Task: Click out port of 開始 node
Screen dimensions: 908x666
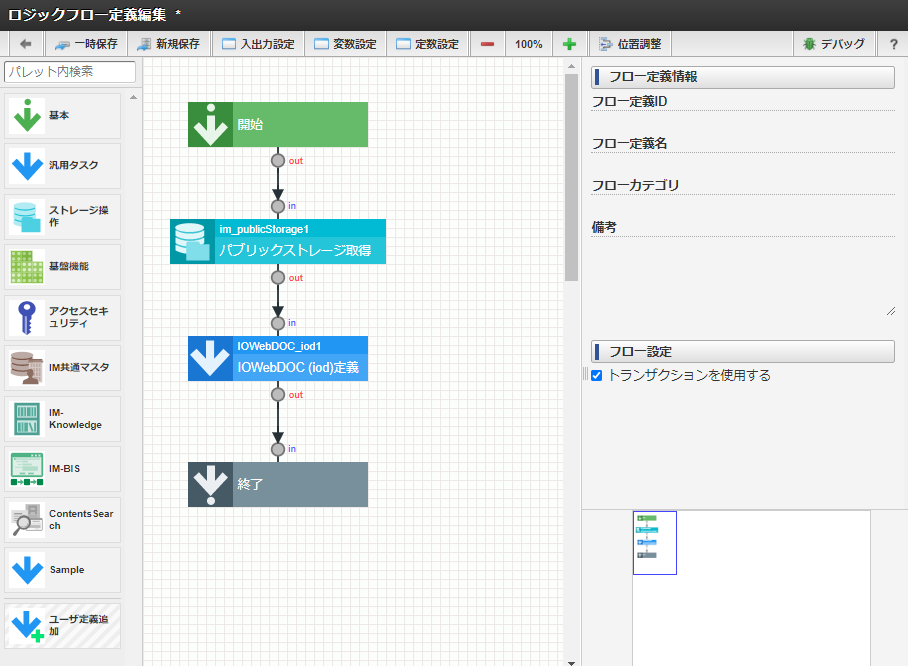Action: (278, 160)
